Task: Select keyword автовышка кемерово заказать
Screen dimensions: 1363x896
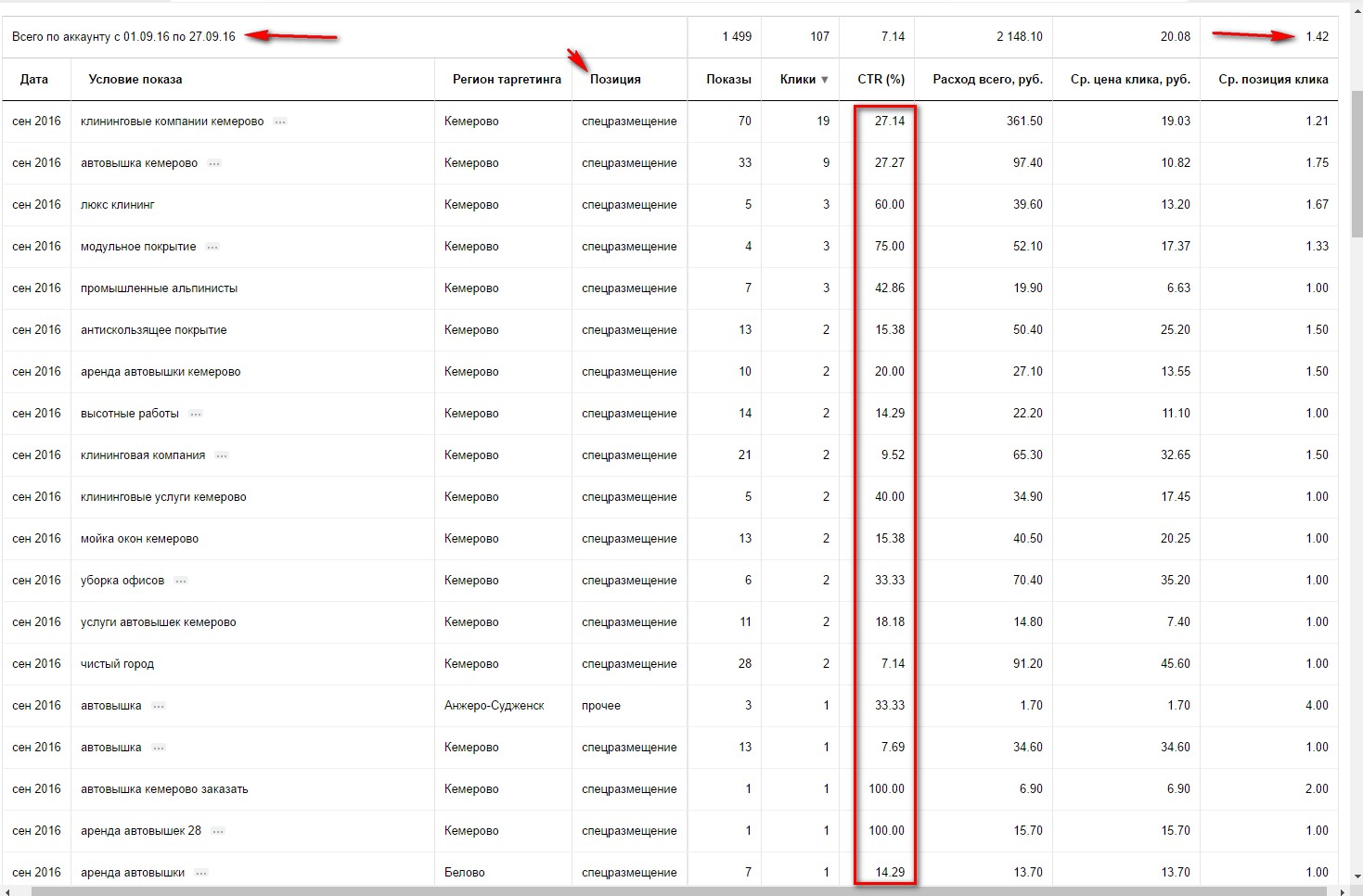Action: tap(164, 788)
